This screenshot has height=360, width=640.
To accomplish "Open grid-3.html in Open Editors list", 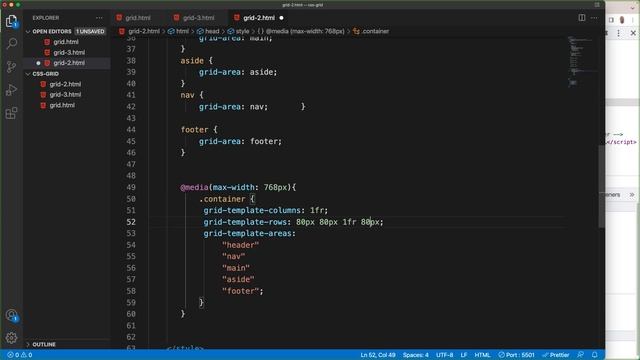I will pos(69,53).
